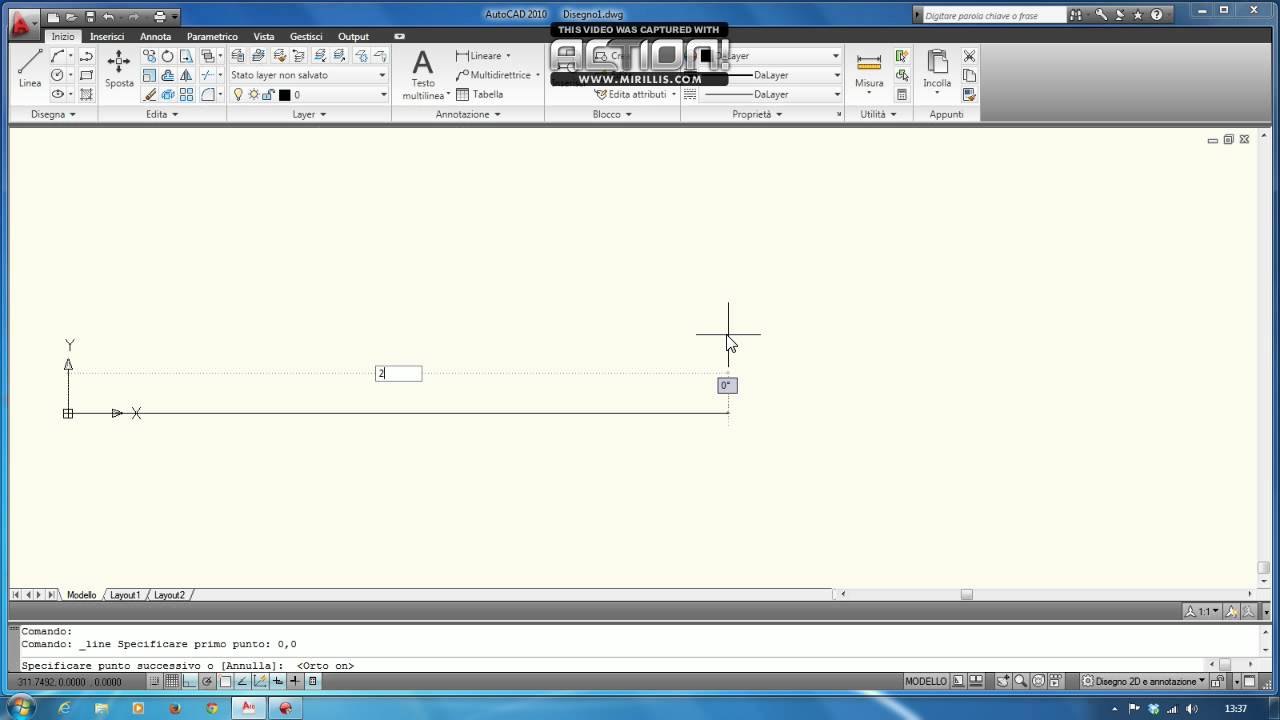Image resolution: width=1280 pixels, height=720 pixels.
Task: Open the Windows Start button
Action: [x=20, y=708]
